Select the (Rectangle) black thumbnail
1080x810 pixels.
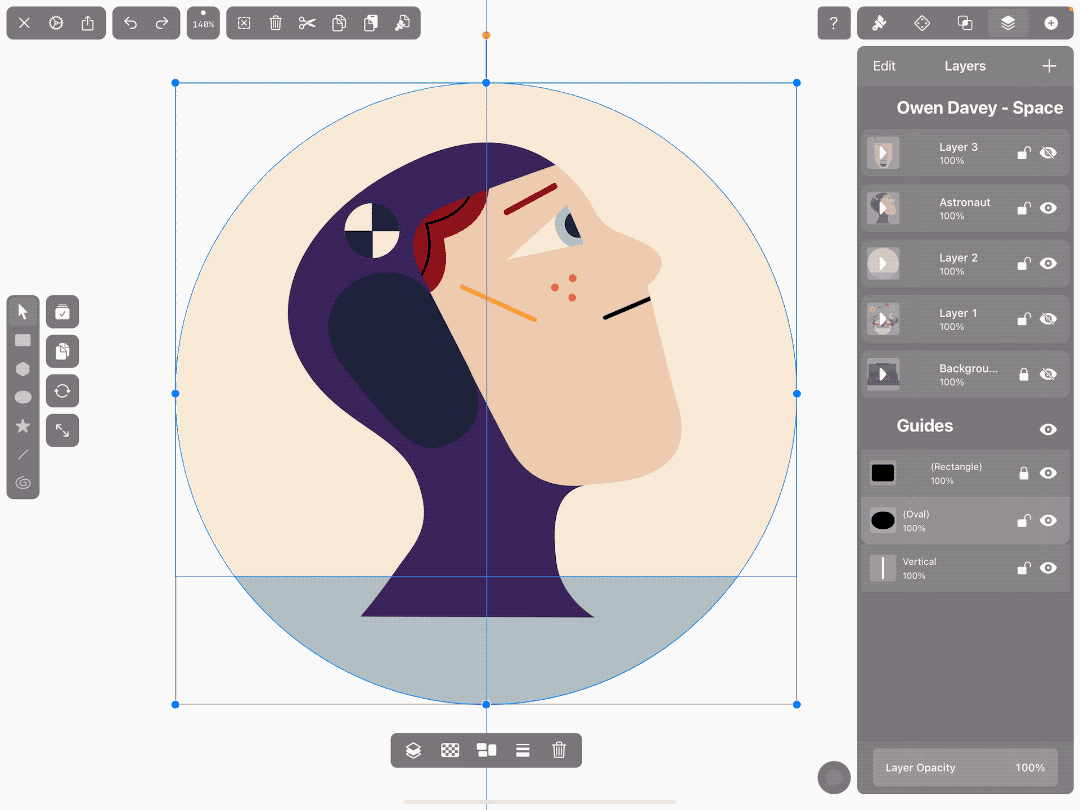(x=883, y=473)
